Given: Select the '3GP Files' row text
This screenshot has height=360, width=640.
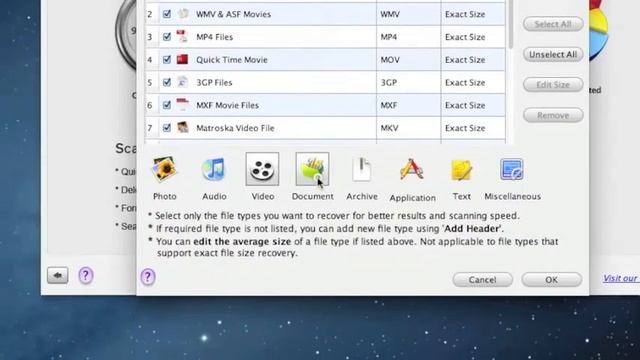Looking at the screenshot, I should 214,82.
